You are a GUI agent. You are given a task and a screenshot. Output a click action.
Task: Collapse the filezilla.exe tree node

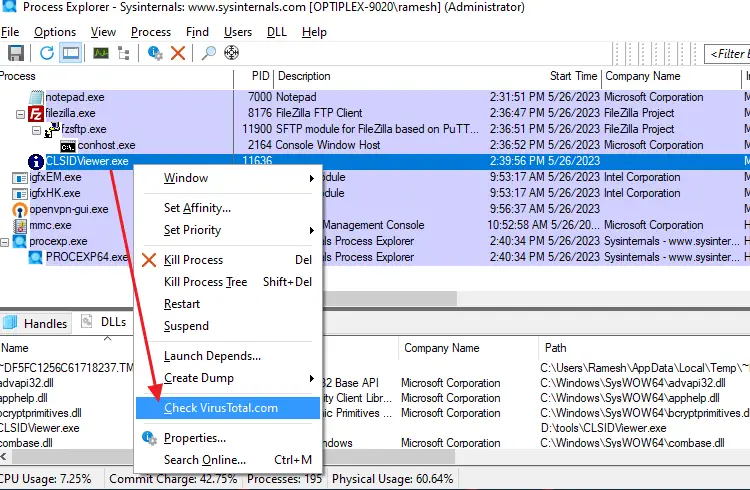21,114
